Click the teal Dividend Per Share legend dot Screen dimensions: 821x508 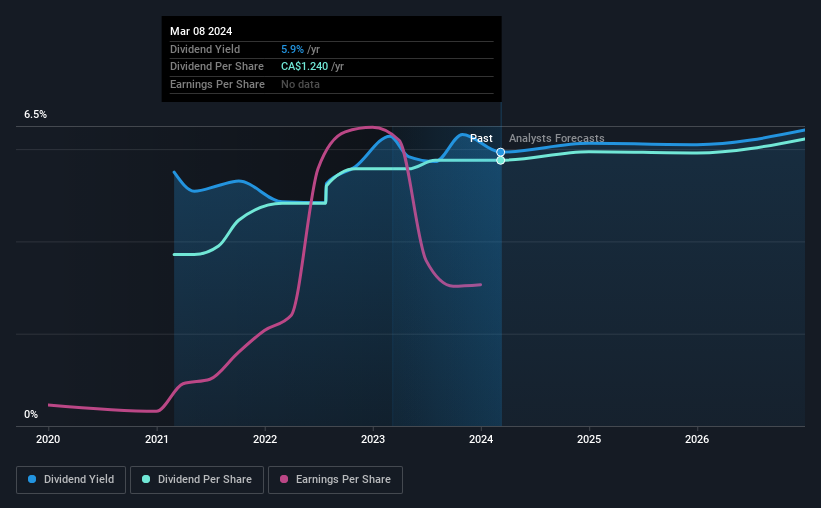[146, 479]
